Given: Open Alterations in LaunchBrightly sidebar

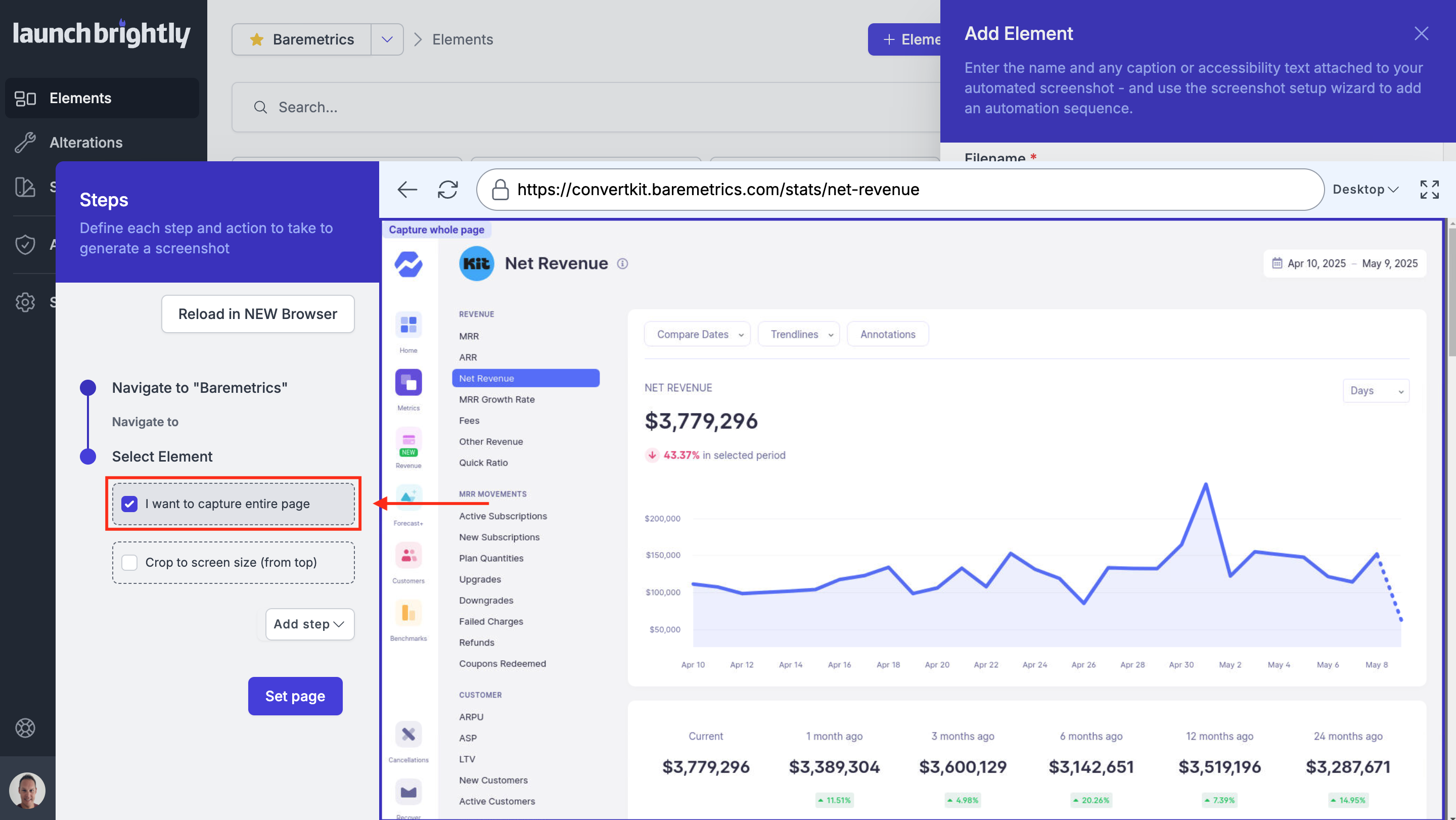Looking at the screenshot, I should coord(102,143).
